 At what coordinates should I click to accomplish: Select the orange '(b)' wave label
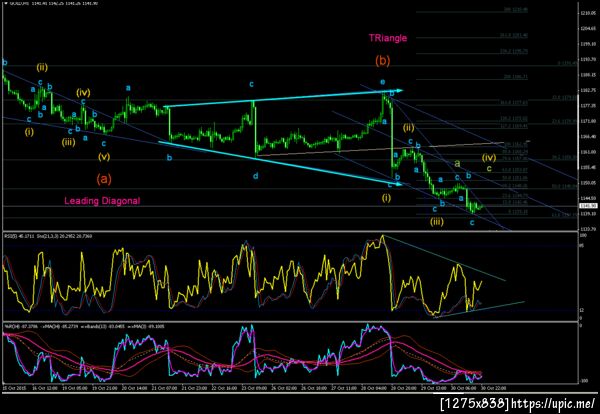click(x=383, y=61)
